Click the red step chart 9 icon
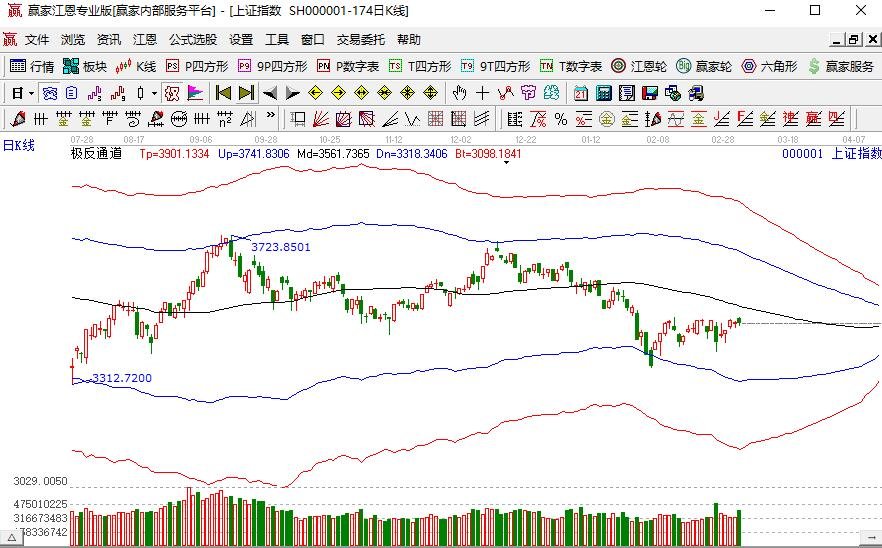 (x=118, y=93)
